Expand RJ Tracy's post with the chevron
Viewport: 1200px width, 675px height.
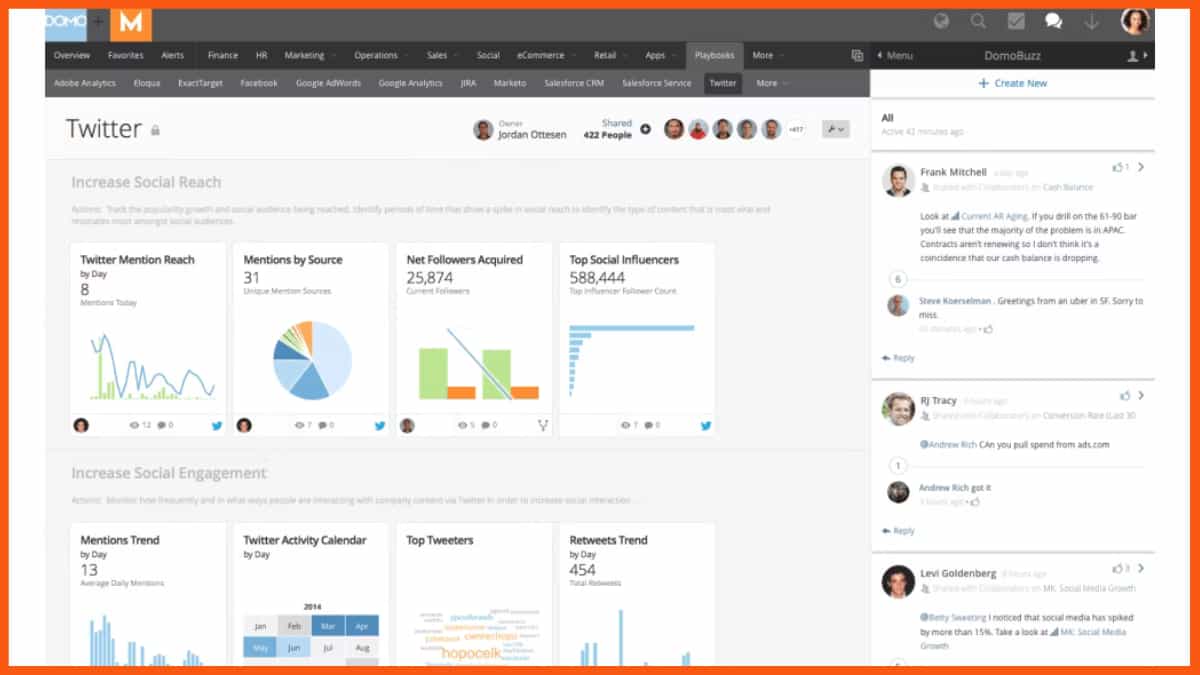pyautogui.click(x=1141, y=396)
